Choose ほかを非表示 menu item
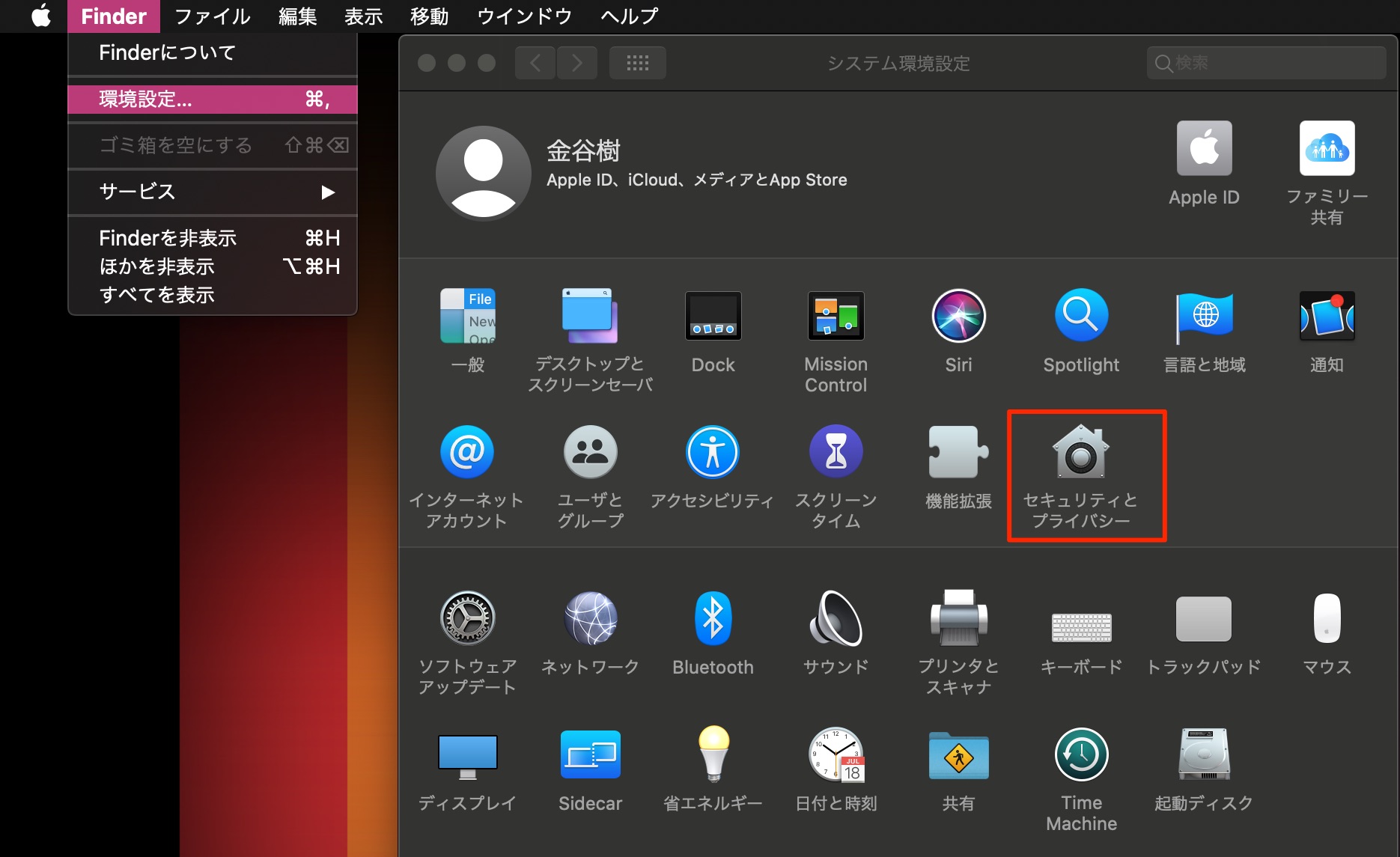1400x857 pixels. tap(213, 266)
